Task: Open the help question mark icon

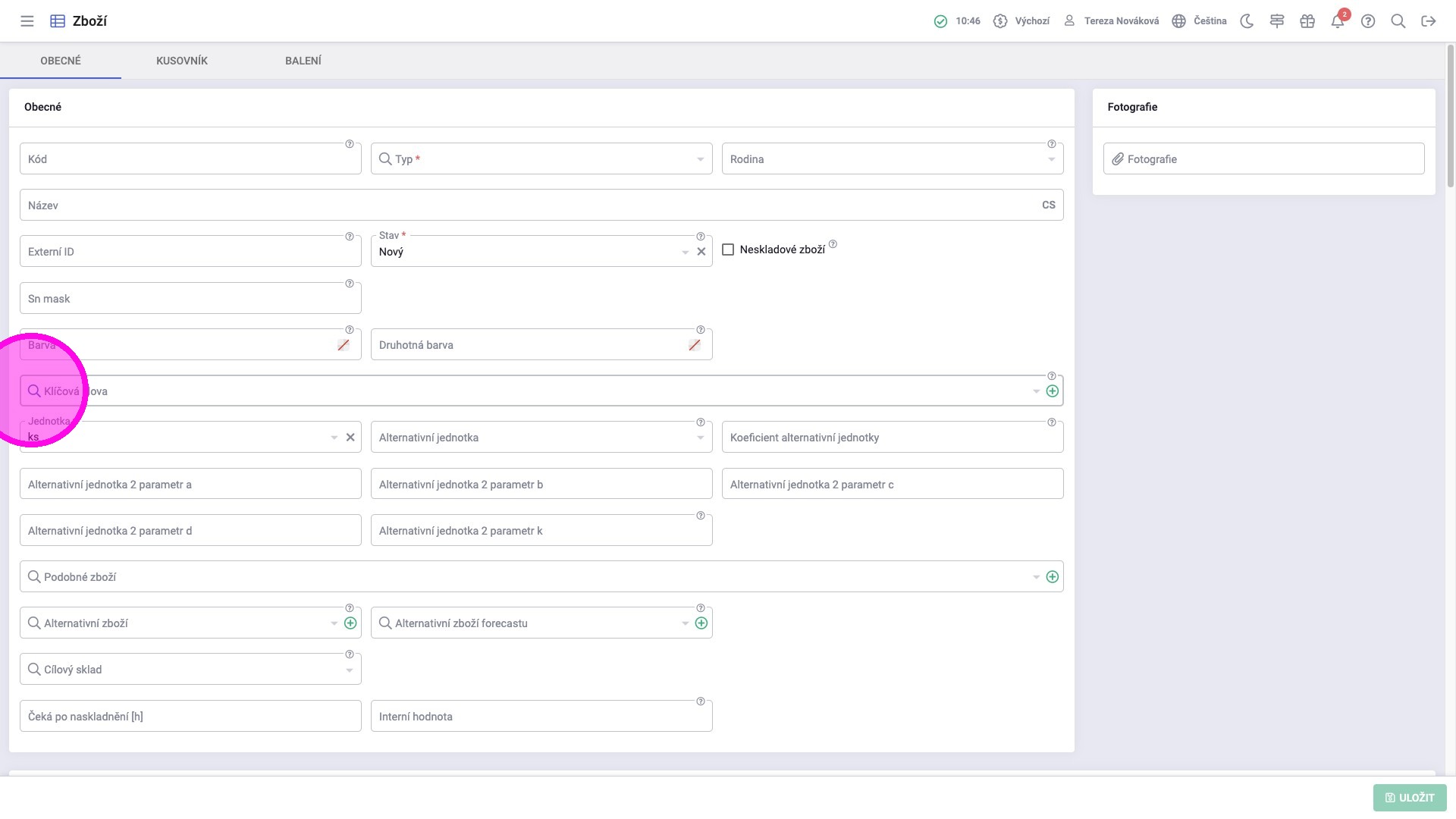Action: pyautogui.click(x=1368, y=21)
